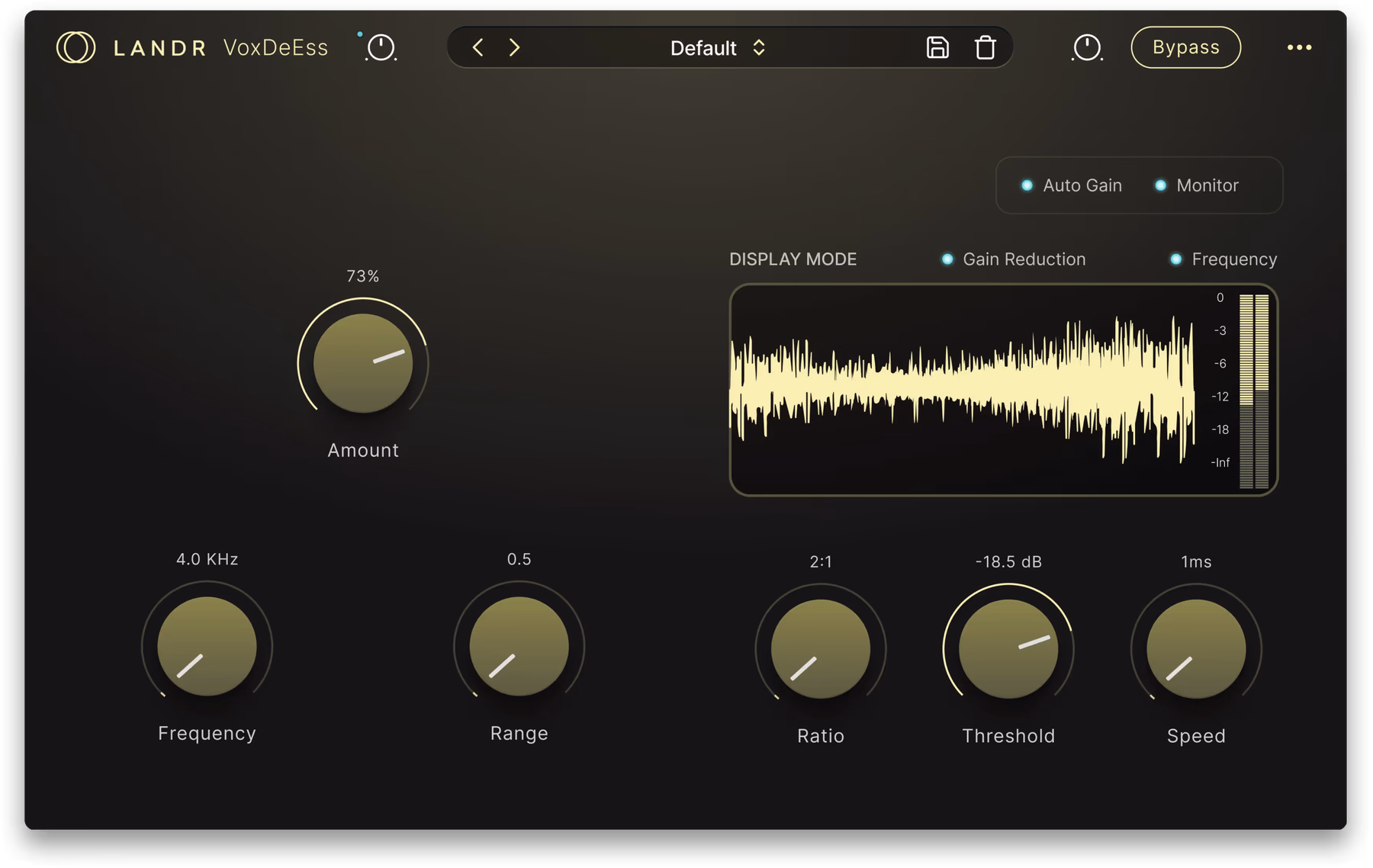Click the power icon beside the Bypass button
1373x868 pixels.
coord(1087,47)
